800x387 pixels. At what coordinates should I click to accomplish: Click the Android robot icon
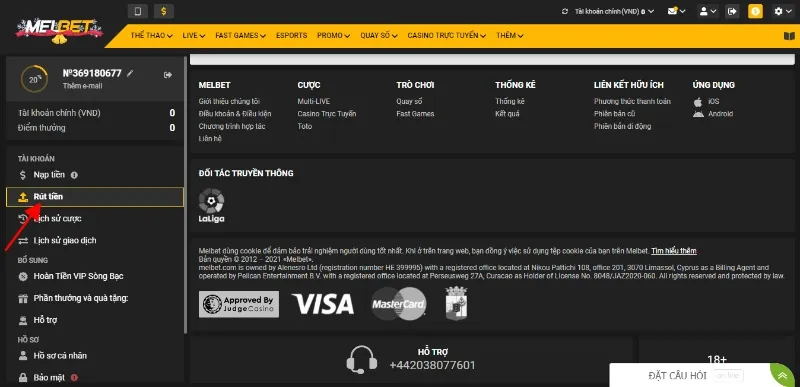point(698,114)
